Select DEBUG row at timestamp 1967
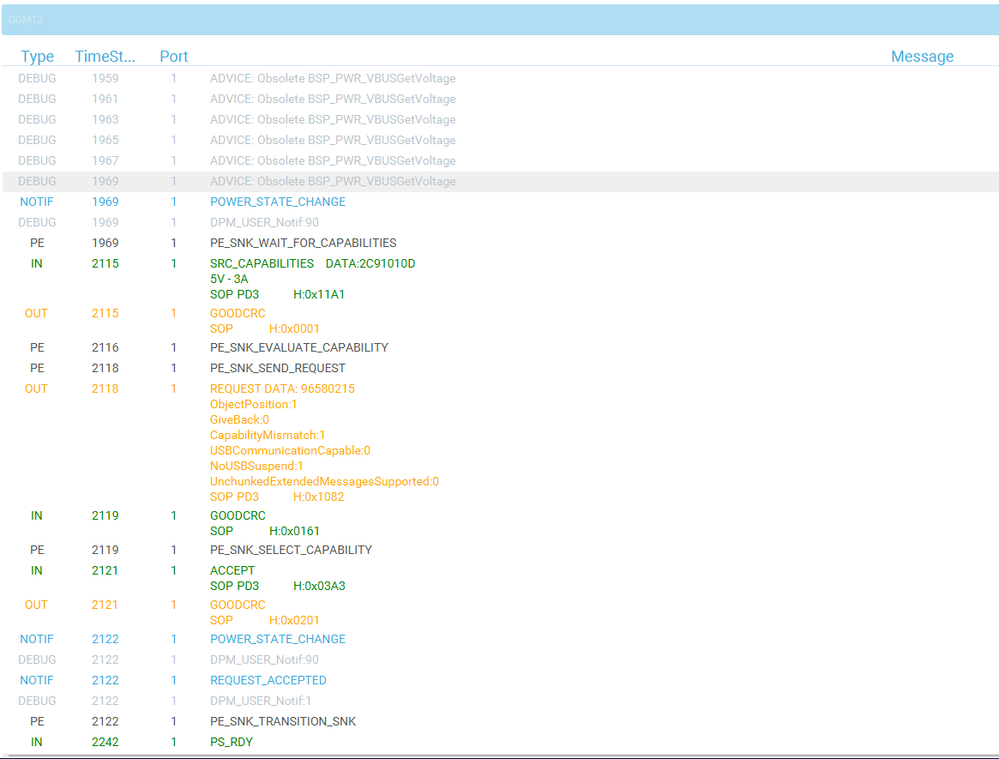The height and width of the screenshot is (759, 999). pos(501,161)
